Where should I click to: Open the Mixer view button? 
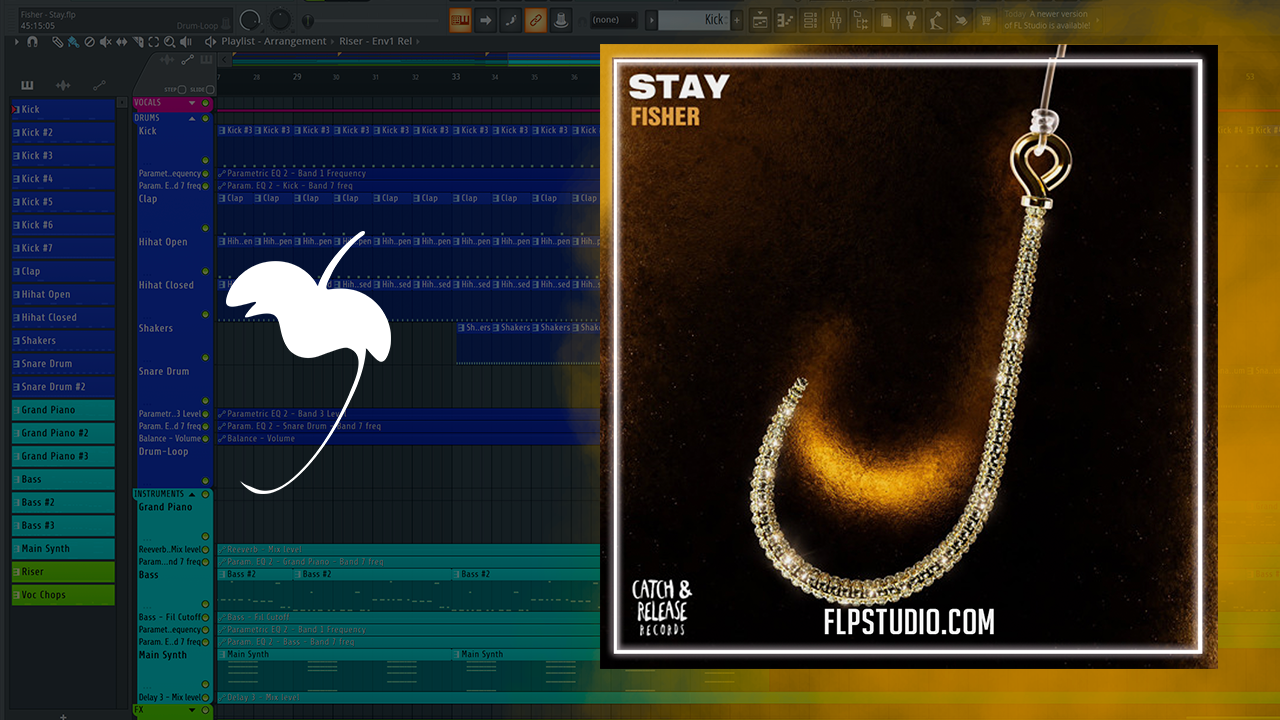[836, 19]
